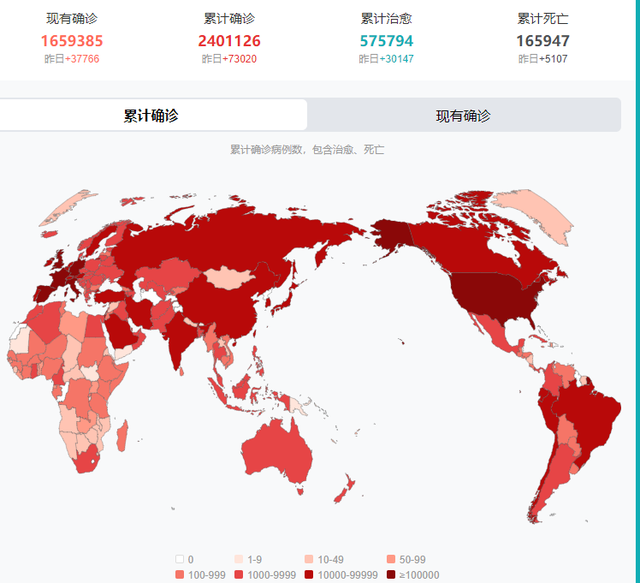Image resolution: width=640 pixels, height=583 pixels.
Task: Click yesterday's increase +5107
Action: (553, 59)
